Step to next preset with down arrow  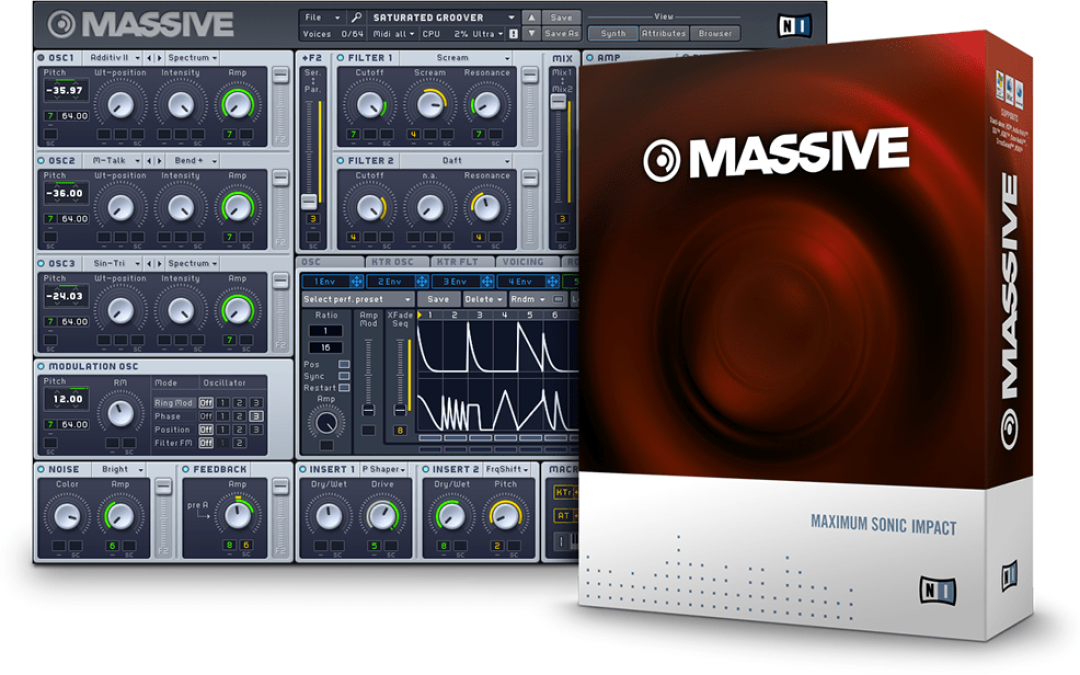pos(531,33)
